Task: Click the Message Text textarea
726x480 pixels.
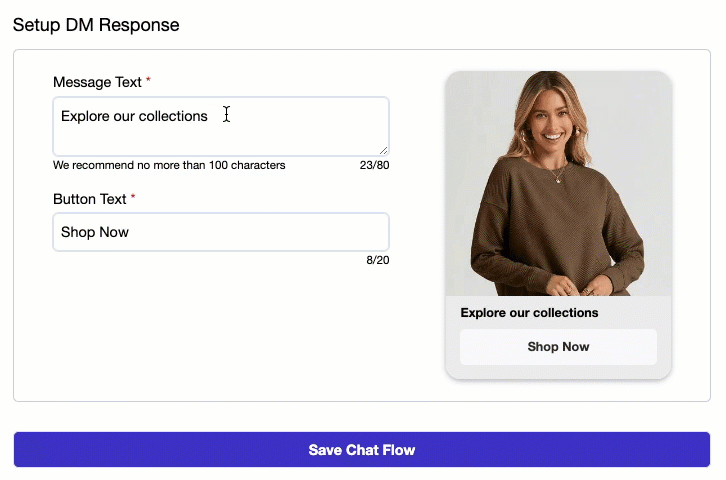Action: (220, 126)
